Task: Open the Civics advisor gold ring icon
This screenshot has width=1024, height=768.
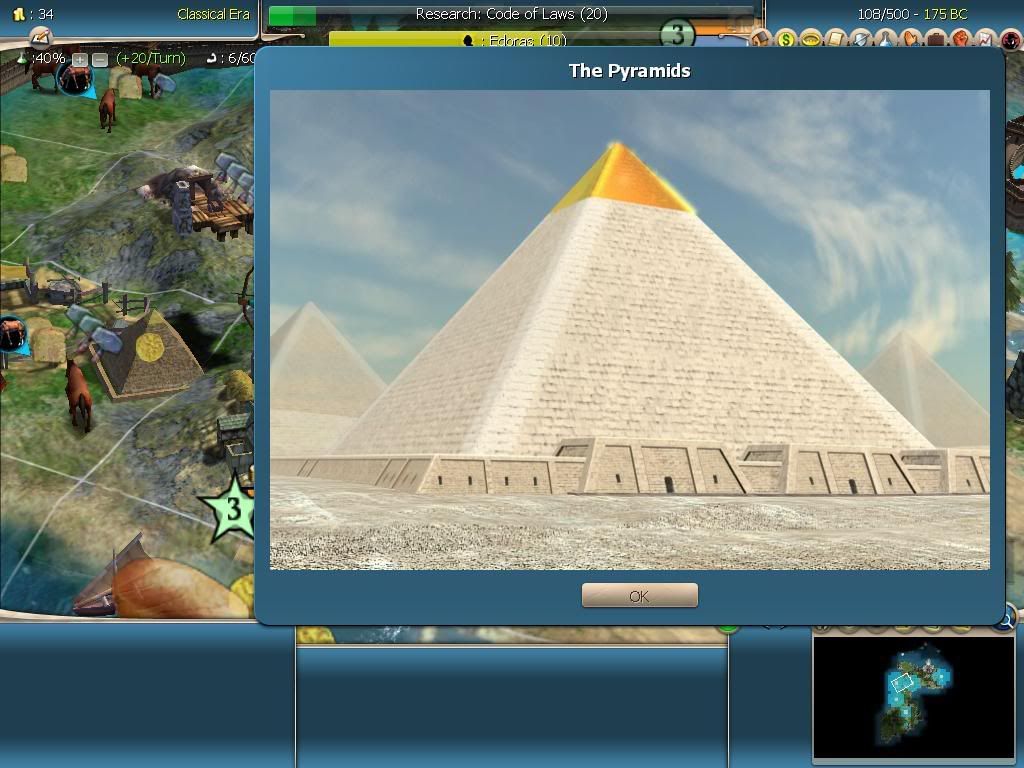Action: point(810,39)
